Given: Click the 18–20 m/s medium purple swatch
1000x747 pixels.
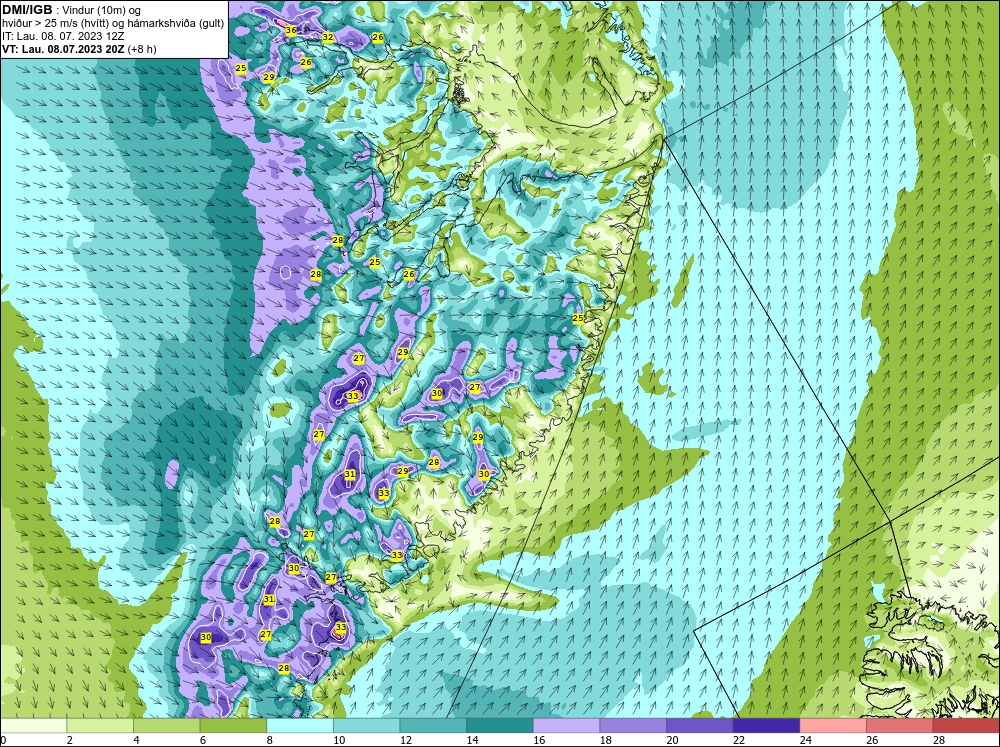Looking at the screenshot, I should coord(633,725).
